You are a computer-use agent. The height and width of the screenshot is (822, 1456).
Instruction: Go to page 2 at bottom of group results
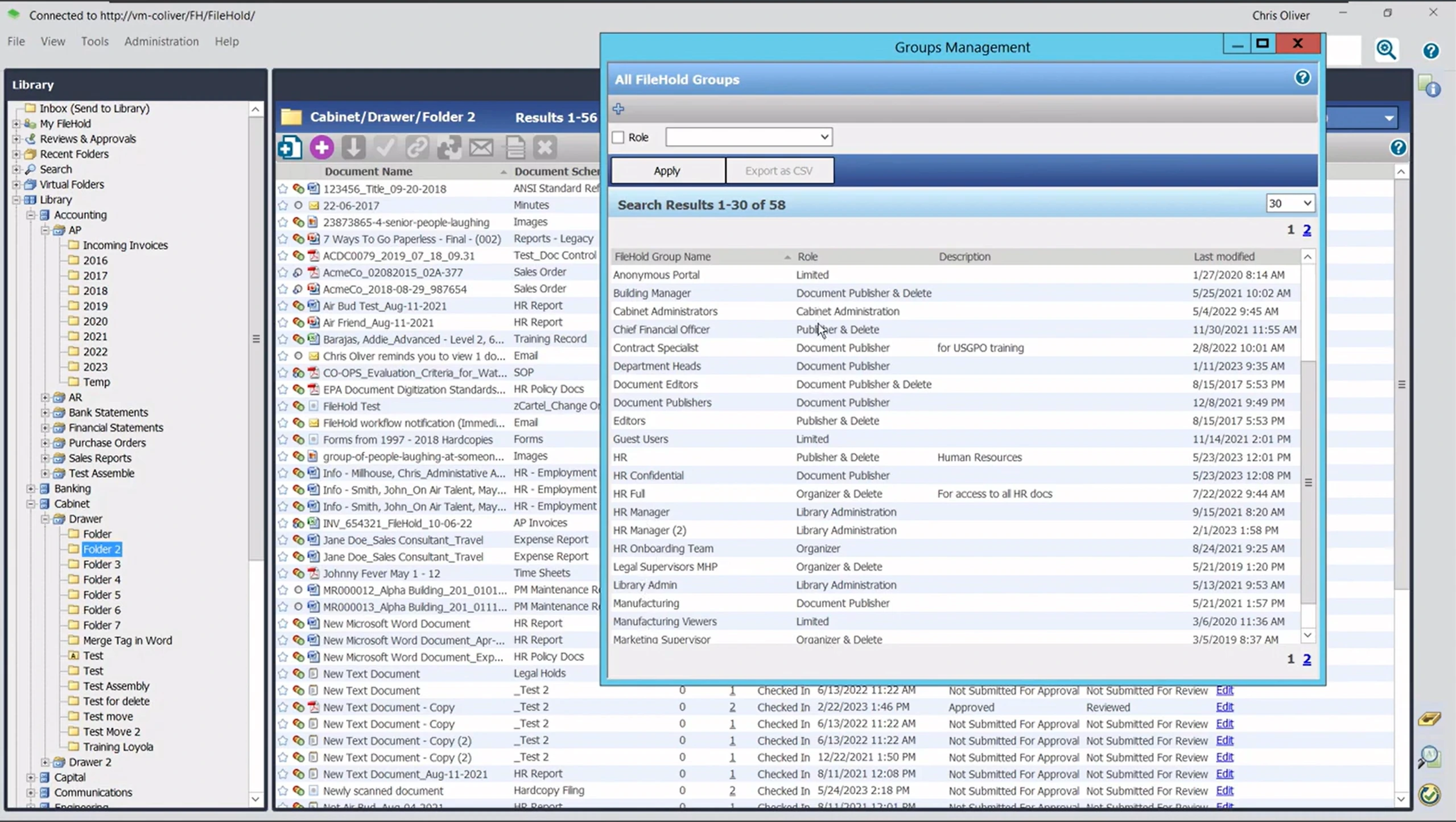click(x=1307, y=659)
